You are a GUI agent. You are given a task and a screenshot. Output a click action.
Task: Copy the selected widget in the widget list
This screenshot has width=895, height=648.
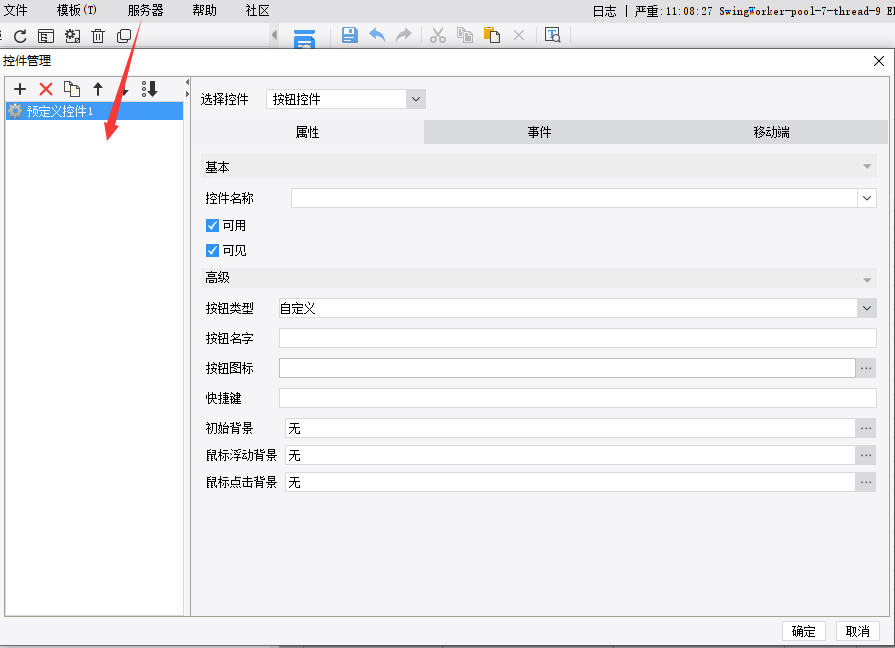click(x=72, y=89)
